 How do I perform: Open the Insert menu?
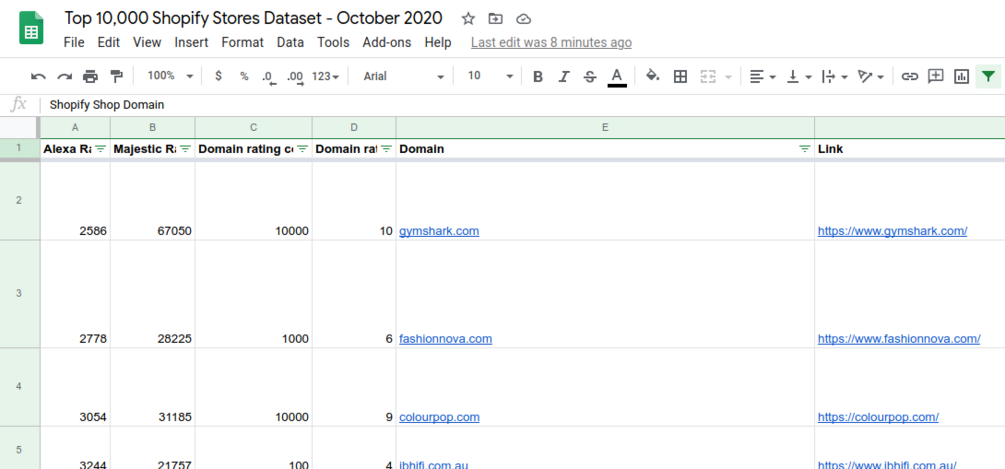[x=192, y=42]
